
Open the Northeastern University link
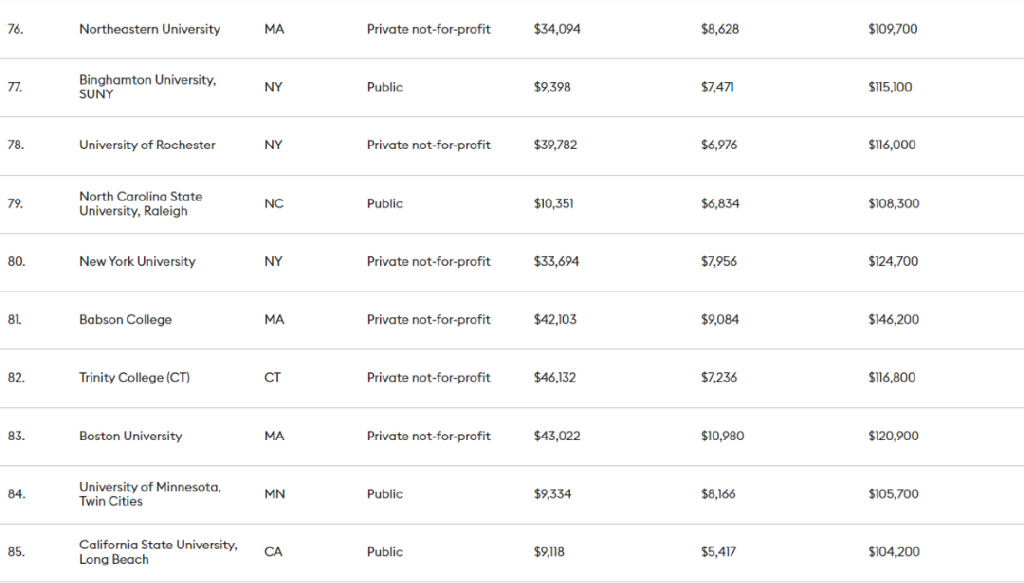(149, 29)
